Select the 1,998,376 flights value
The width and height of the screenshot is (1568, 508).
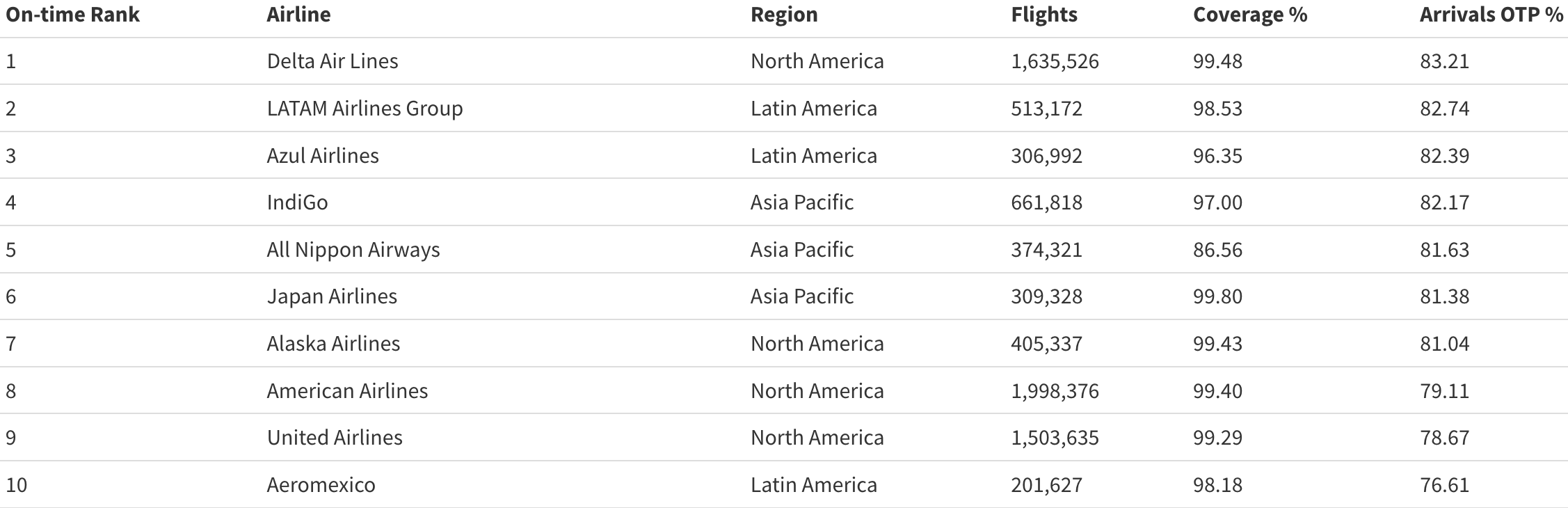click(x=1055, y=391)
